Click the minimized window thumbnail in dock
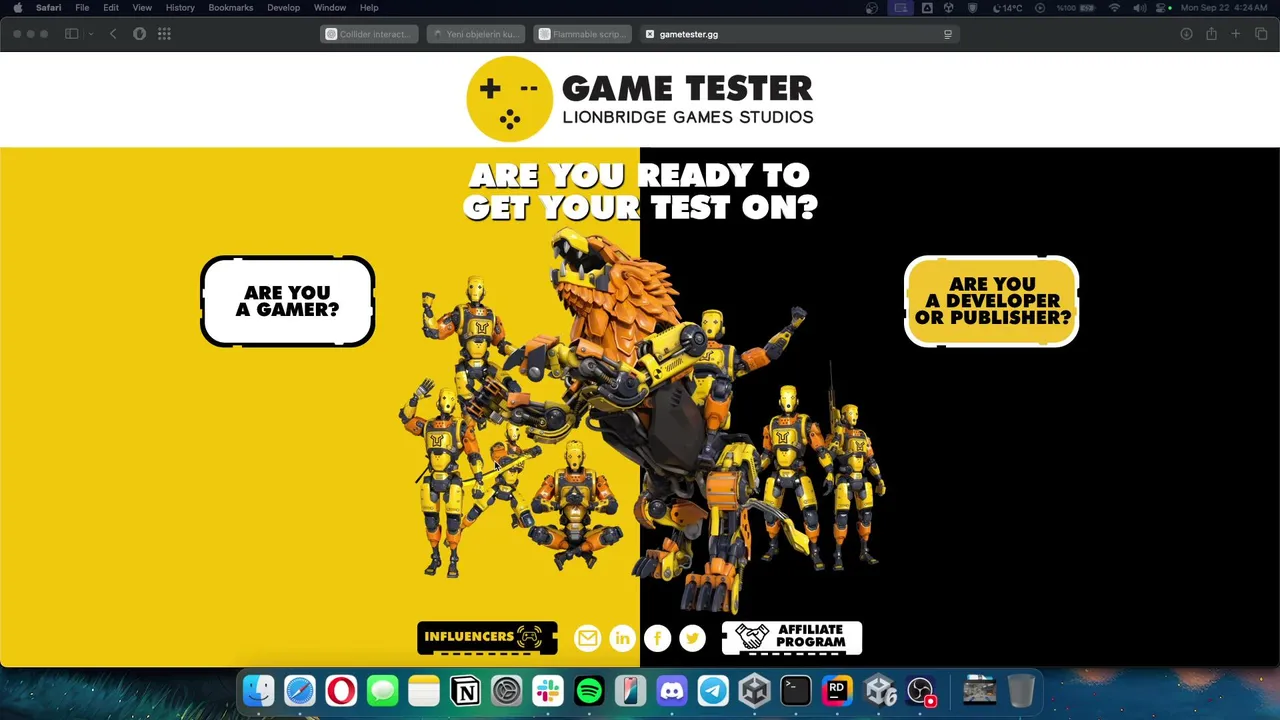This screenshot has width=1280, height=720. pos(979,691)
